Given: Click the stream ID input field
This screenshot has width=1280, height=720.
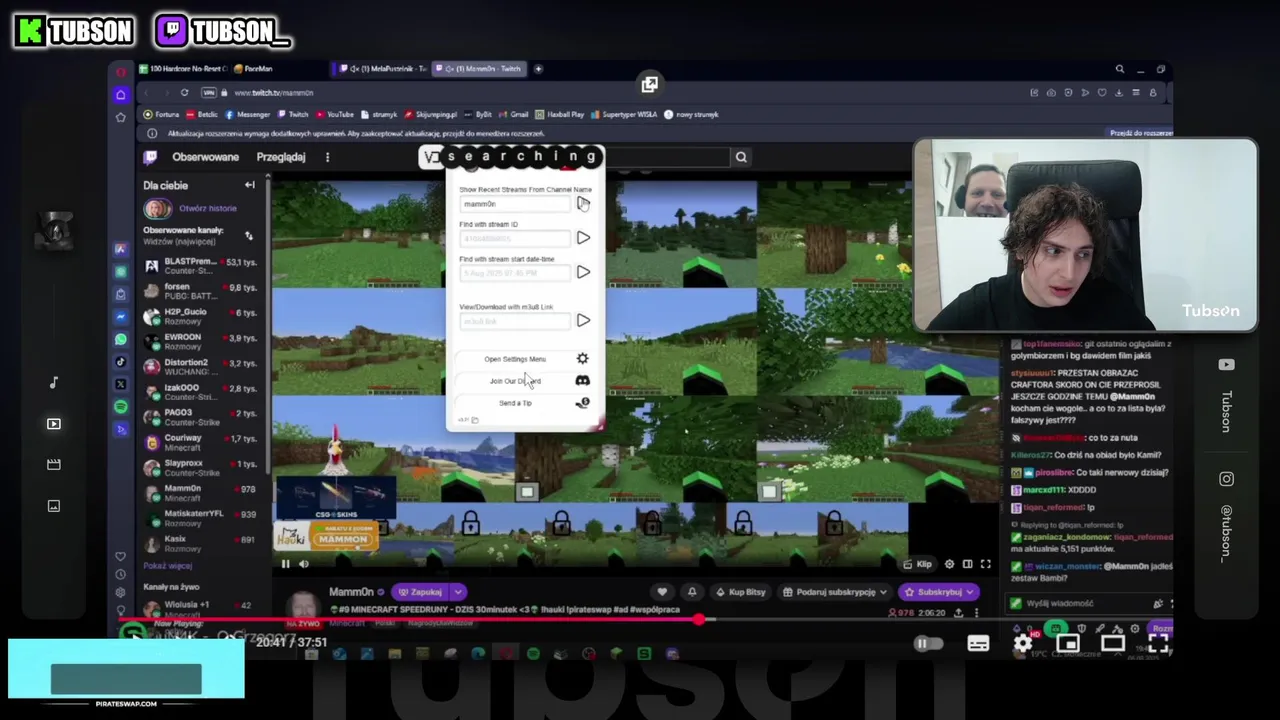Looking at the screenshot, I should point(515,238).
